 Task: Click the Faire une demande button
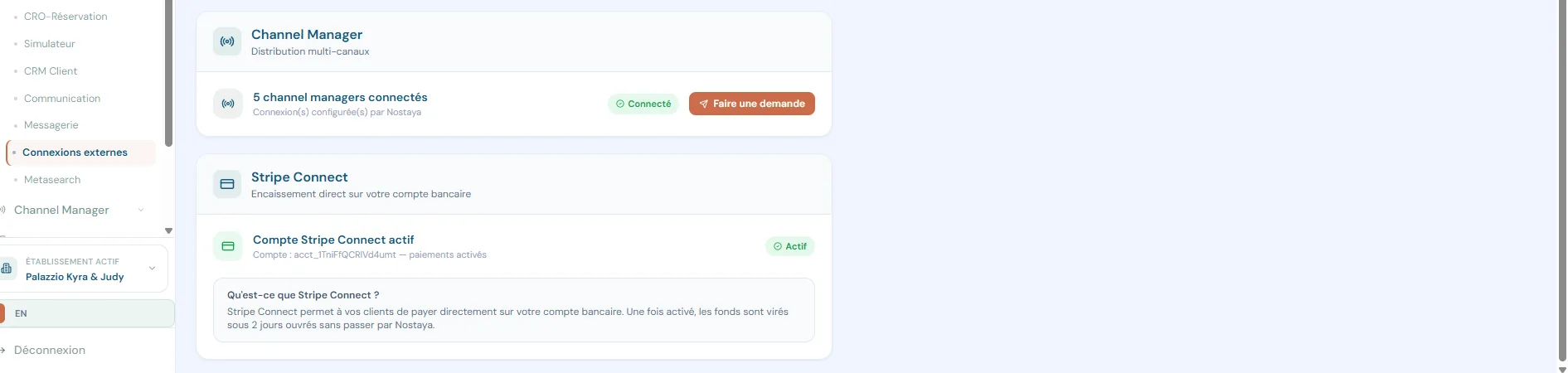(x=752, y=104)
